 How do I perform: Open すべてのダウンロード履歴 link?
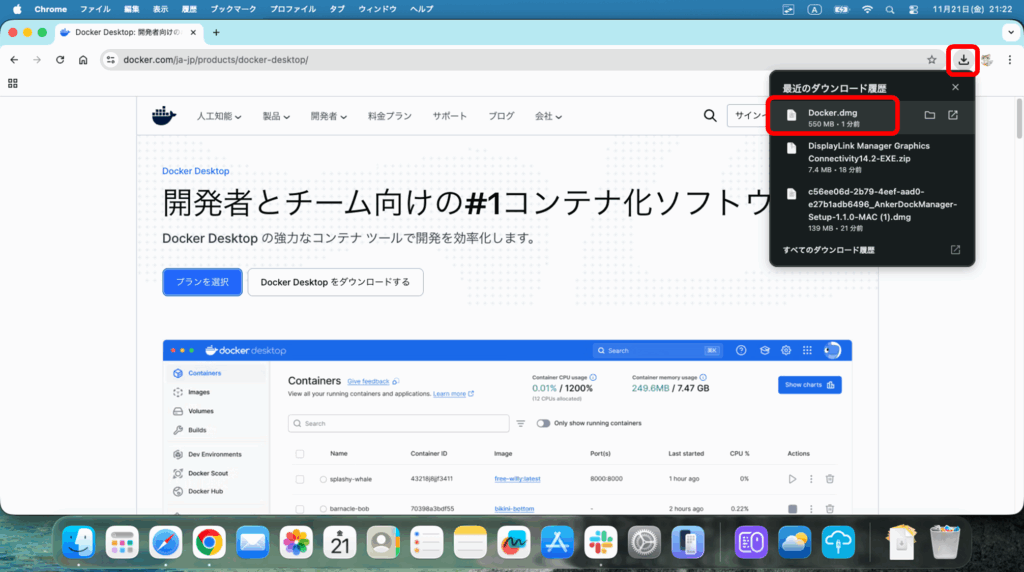(x=829, y=250)
